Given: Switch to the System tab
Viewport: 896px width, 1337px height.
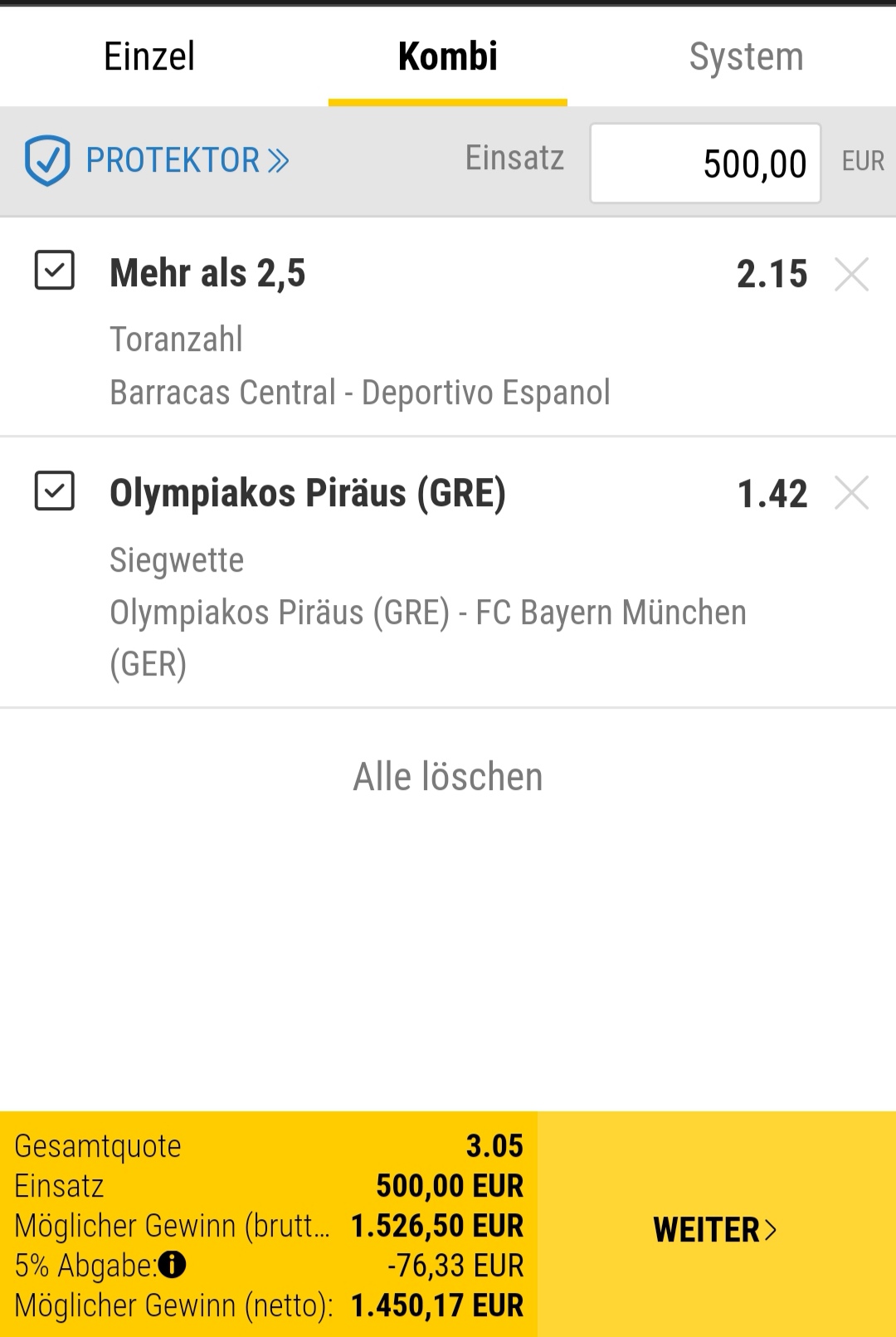Looking at the screenshot, I should pos(747,56).
